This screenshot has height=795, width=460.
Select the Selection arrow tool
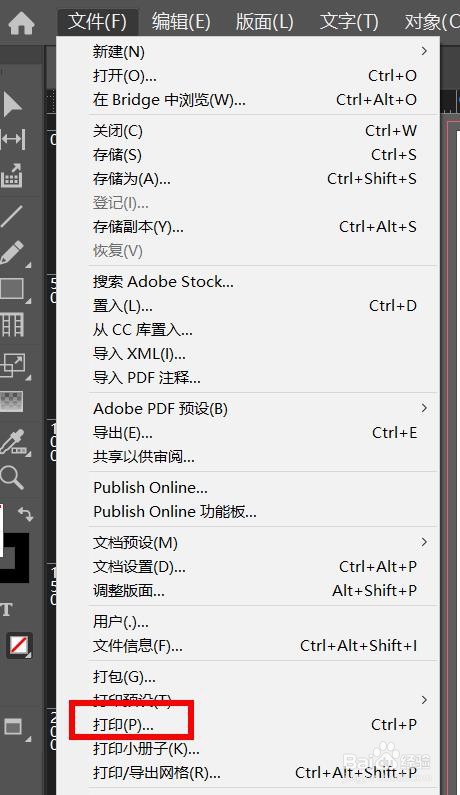pyautogui.click(x=12, y=104)
